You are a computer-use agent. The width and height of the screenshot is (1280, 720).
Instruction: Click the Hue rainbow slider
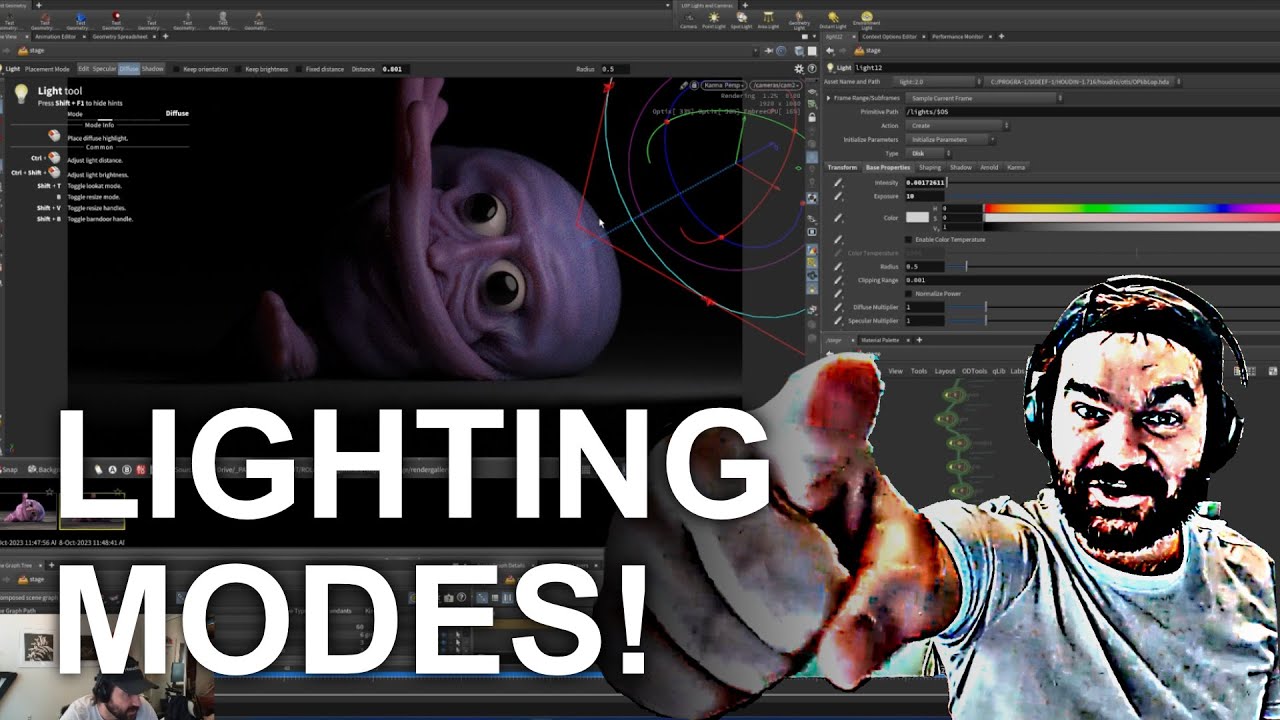coord(1131,209)
